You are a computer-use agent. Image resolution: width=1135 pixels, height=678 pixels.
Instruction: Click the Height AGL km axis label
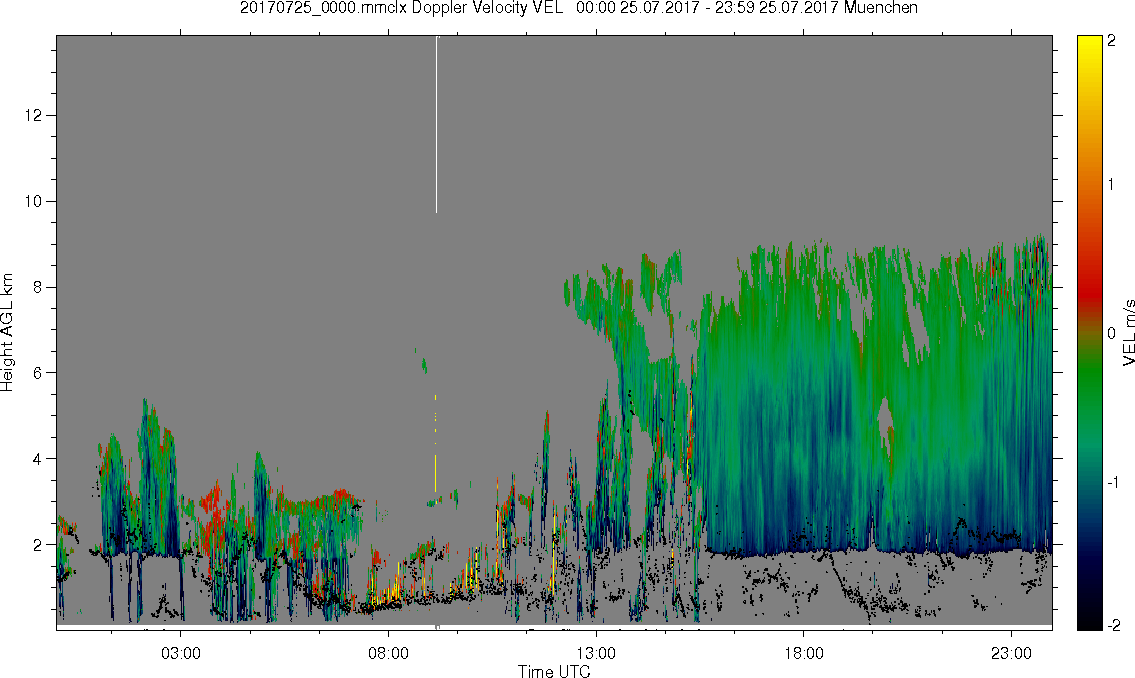(7, 333)
